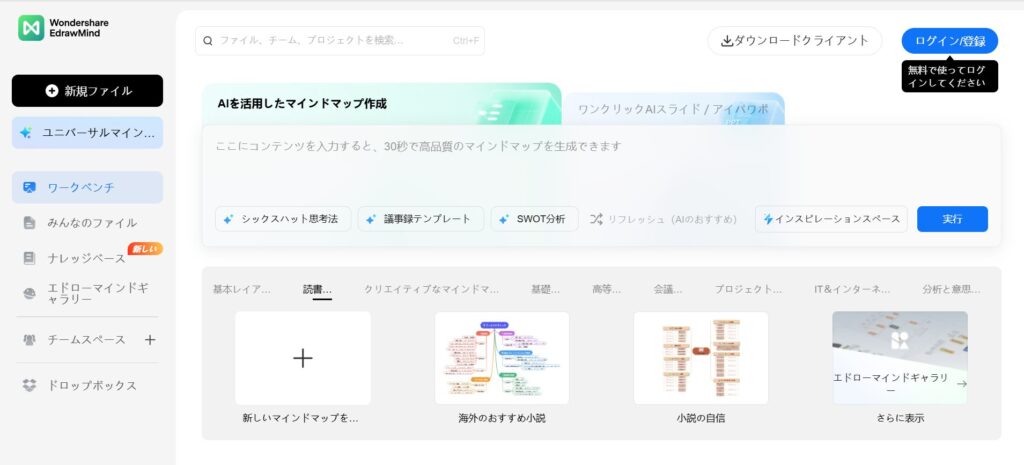Click the sparkle icon on SWOT分析

(x=504, y=219)
